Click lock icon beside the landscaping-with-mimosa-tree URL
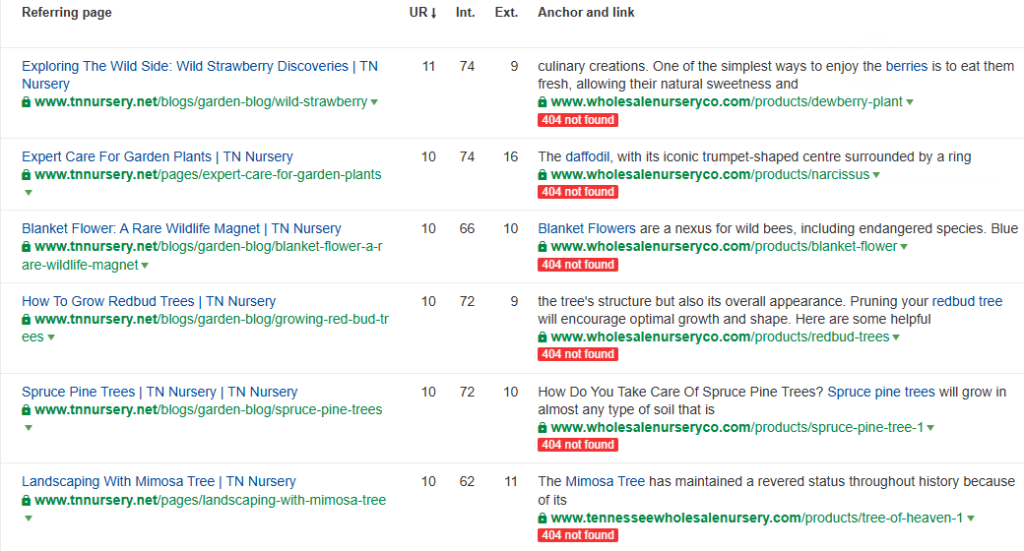 tap(27, 500)
